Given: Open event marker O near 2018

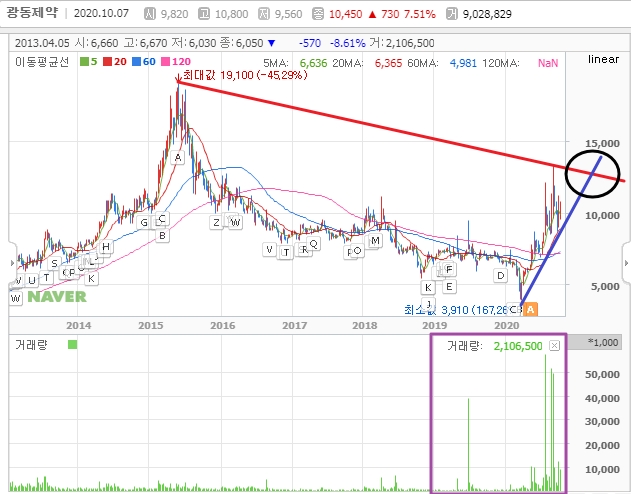Looking at the screenshot, I should (x=357, y=251).
